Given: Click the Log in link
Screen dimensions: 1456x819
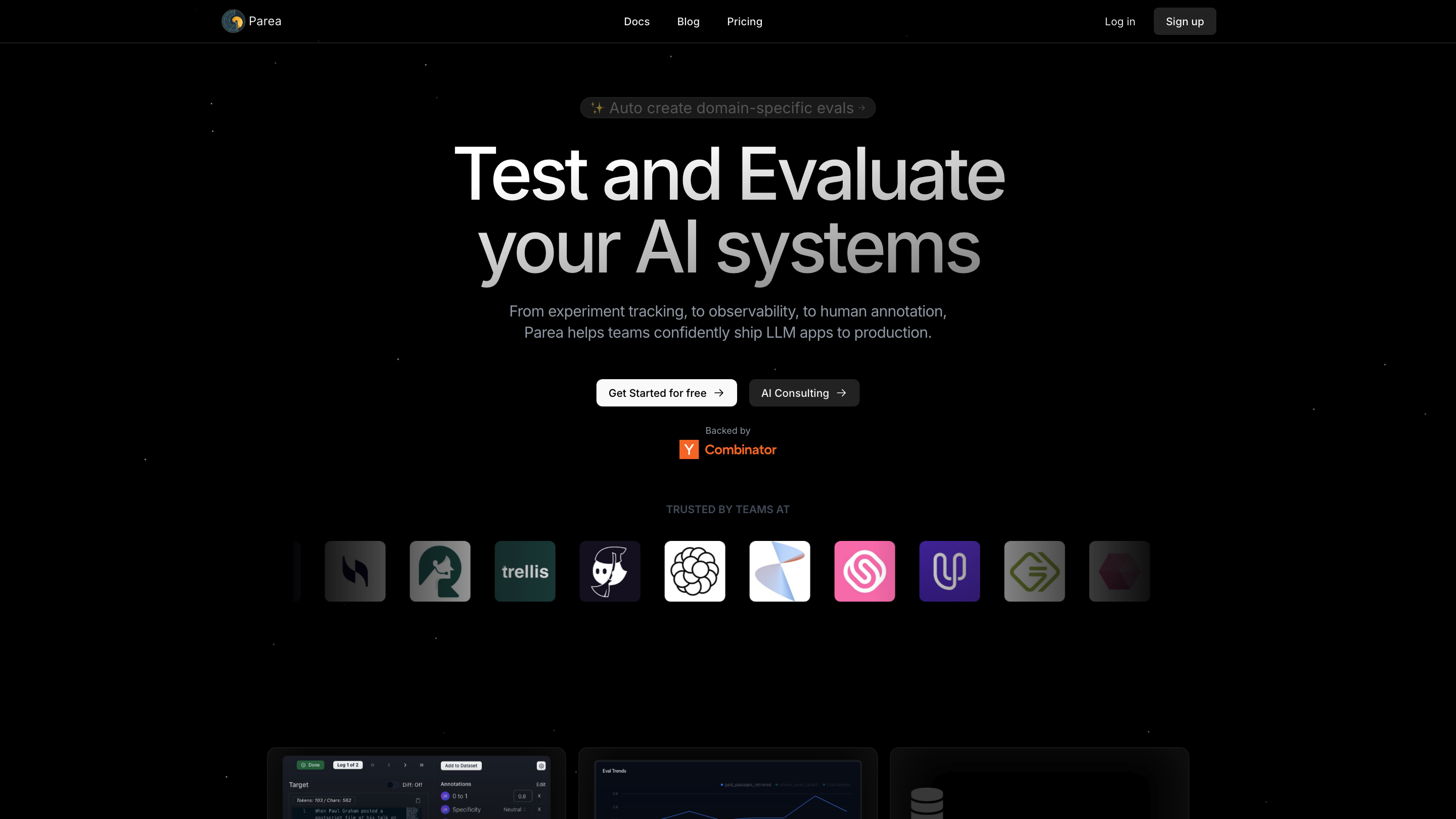Looking at the screenshot, I should click(1120, 21).
